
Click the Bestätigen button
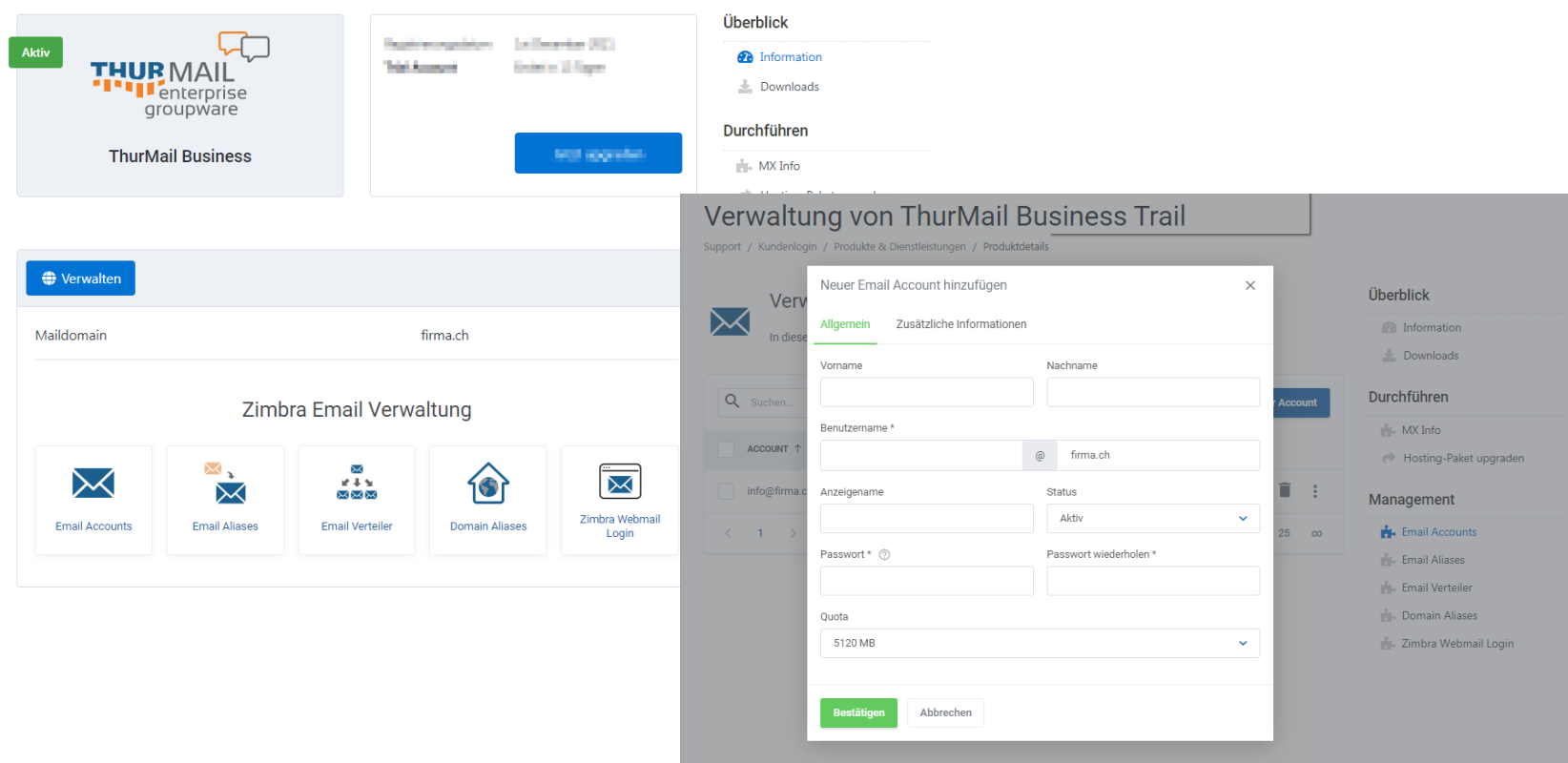(858, 712)
